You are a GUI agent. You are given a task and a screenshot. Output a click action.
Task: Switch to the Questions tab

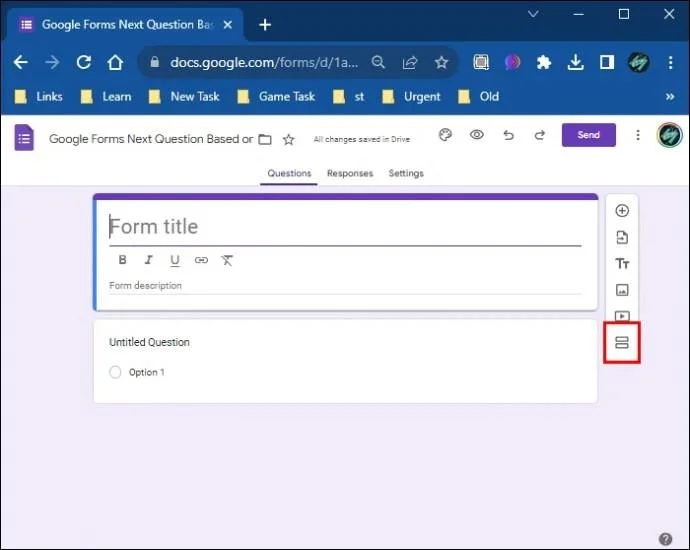(x=289, y=173)
